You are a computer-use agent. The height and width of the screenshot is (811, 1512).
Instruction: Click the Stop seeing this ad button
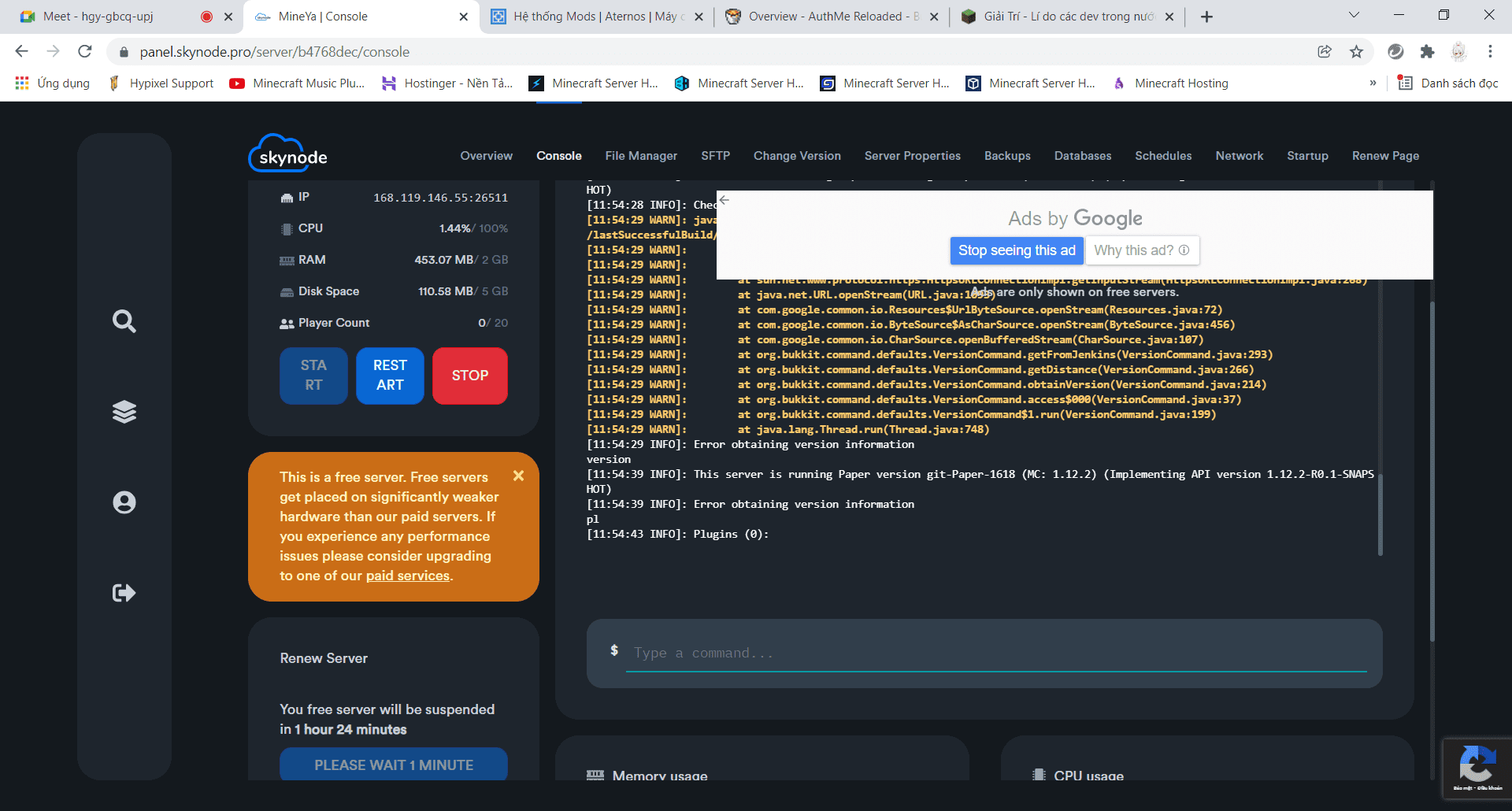point(1016,250)
